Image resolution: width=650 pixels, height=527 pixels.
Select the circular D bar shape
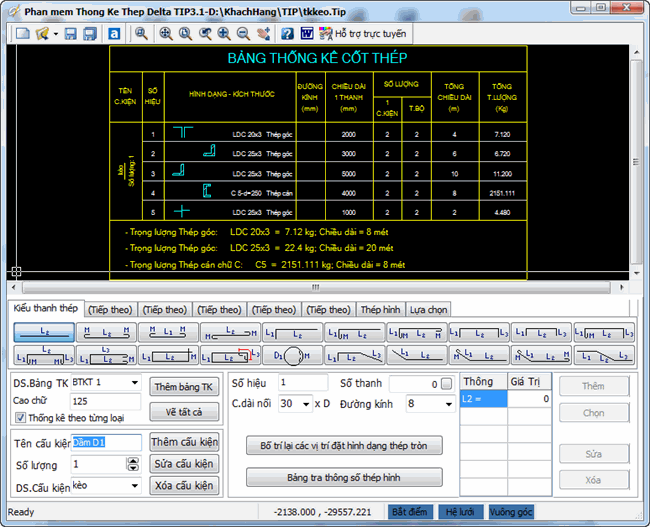pos(291,354)
